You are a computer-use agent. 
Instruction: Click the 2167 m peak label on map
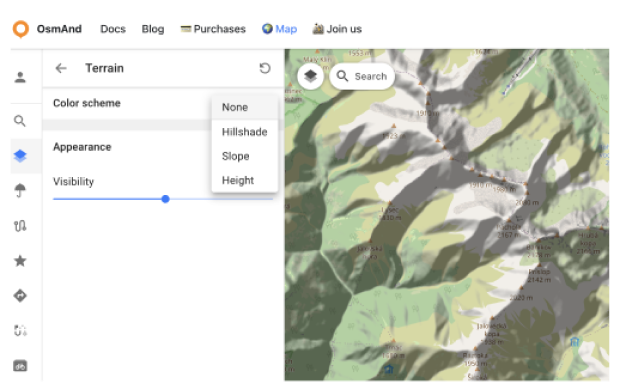[508, 235]
